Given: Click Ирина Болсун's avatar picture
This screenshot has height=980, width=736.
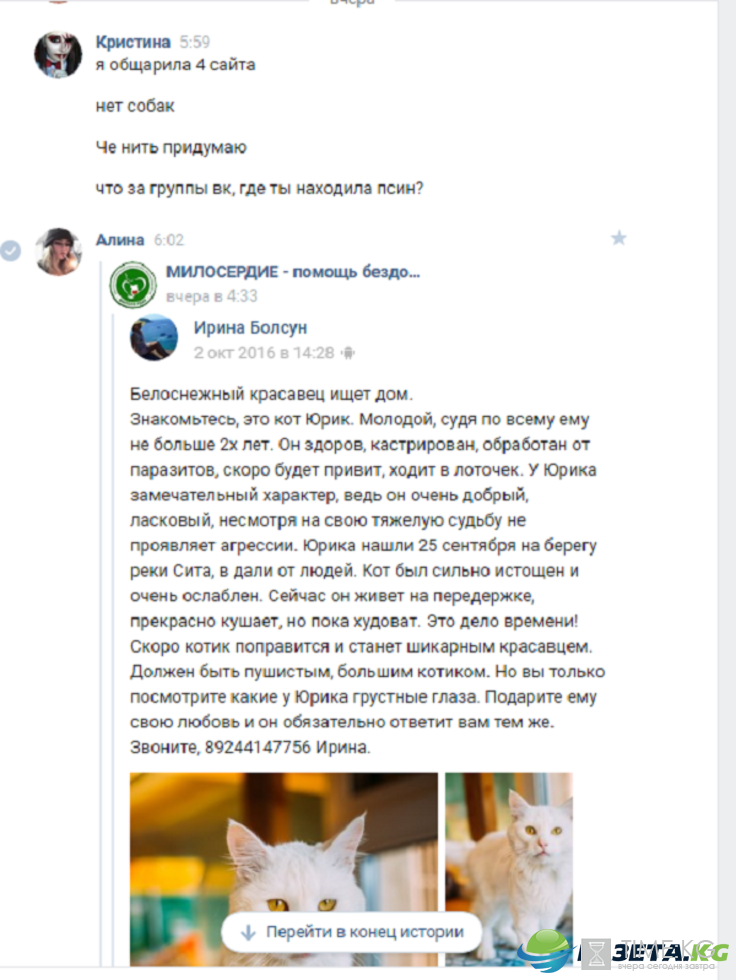Looking at the screenshot, I should (154, 338).
